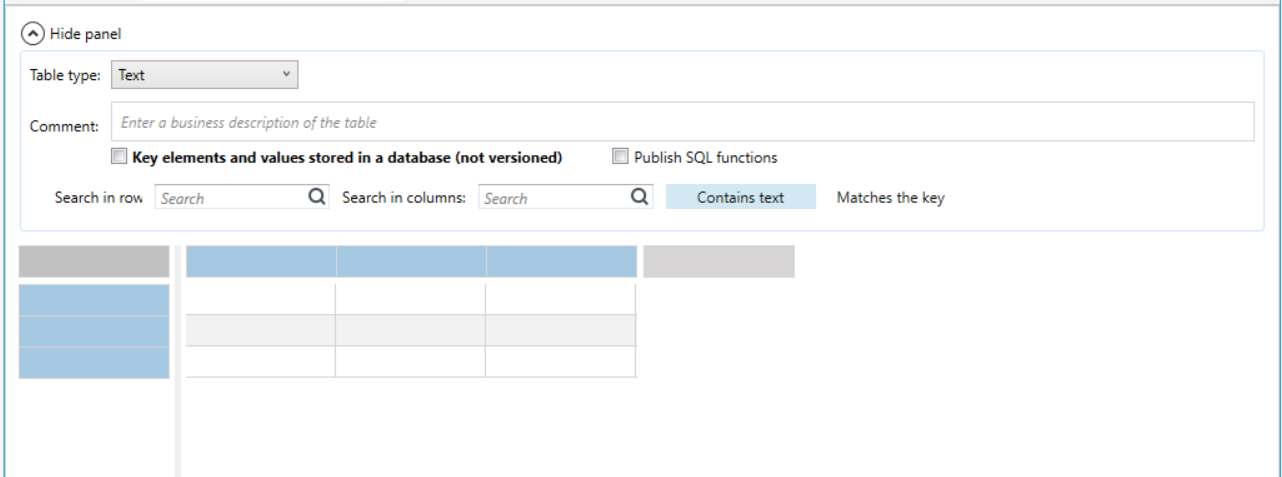The width and height of the screenshot is (1282, 477).
Task: Select the Contains text search mode
Action: tap(741, 197)
